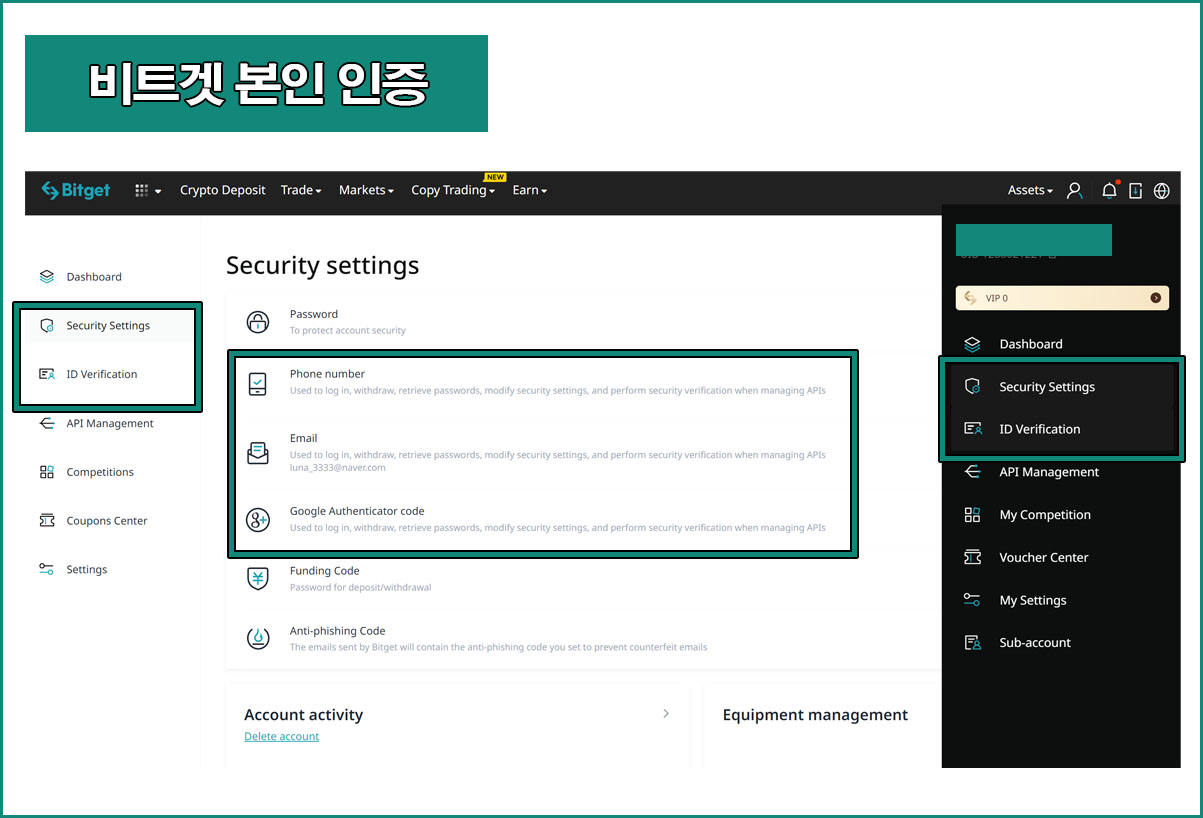Click the Email envelope icon
Viewport: 1203px width, 818px height.
258,454
